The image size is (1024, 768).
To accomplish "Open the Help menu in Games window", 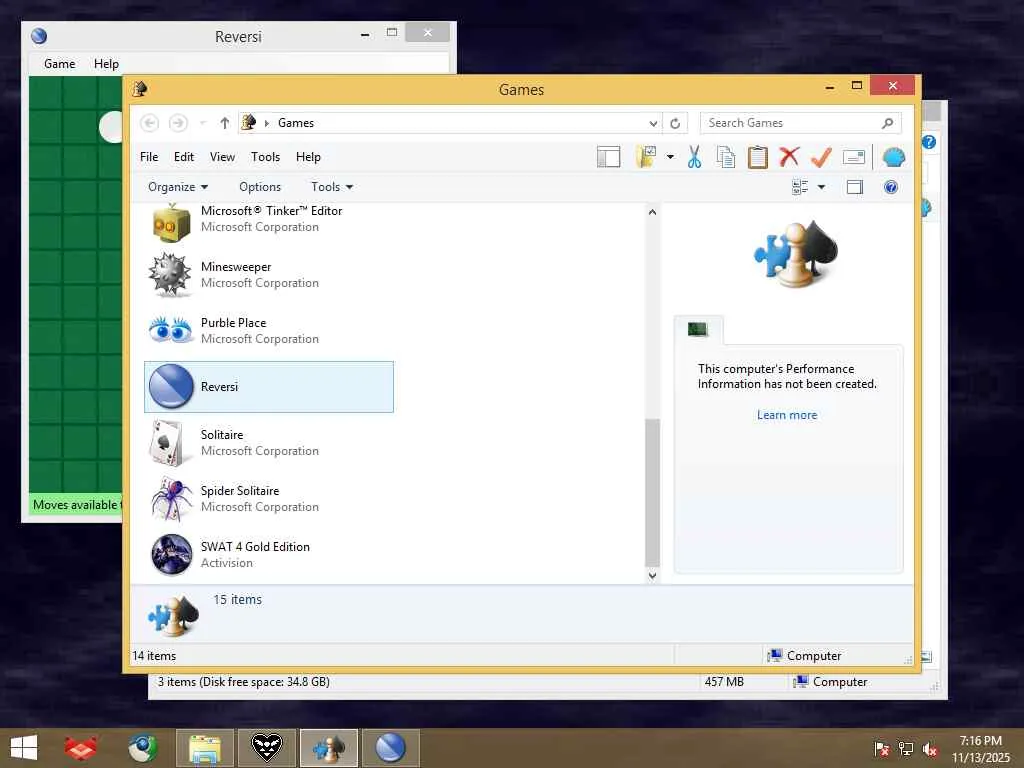I will click(x=308, y=157).
